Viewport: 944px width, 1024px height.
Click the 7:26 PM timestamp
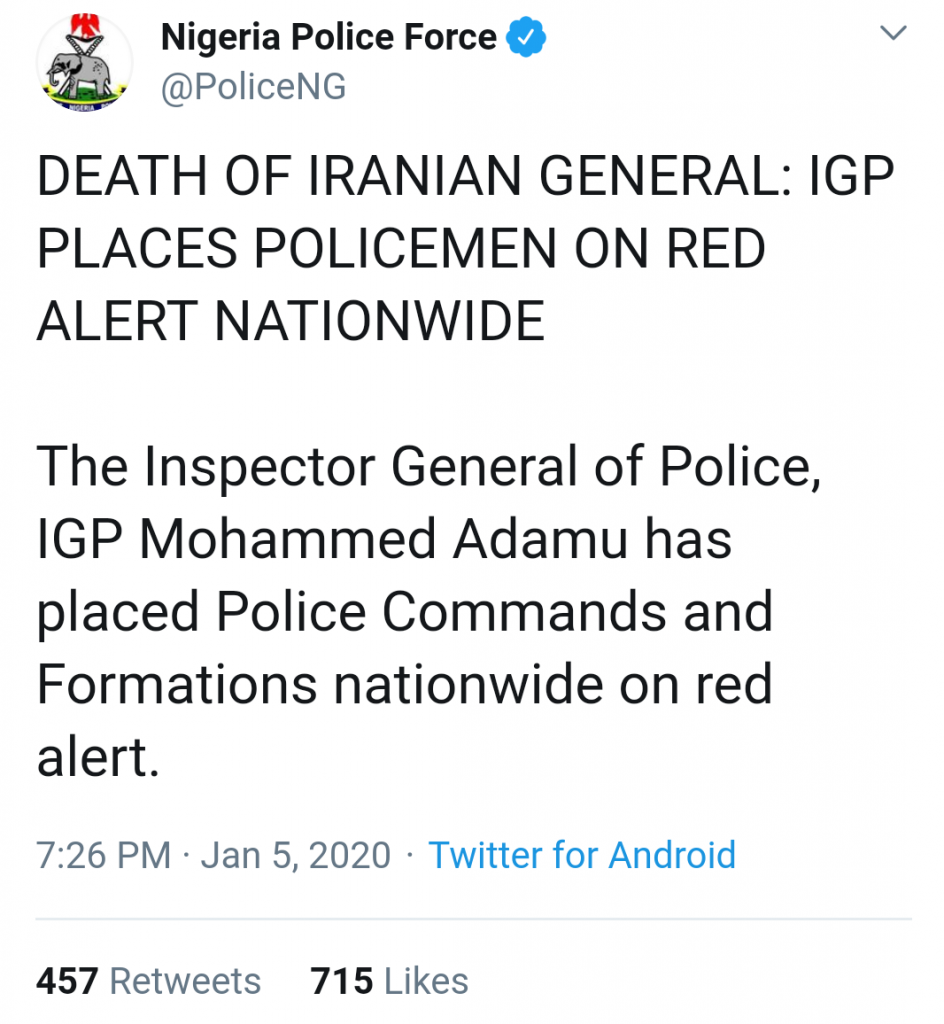pyautogui.click(x=104, y=856)
